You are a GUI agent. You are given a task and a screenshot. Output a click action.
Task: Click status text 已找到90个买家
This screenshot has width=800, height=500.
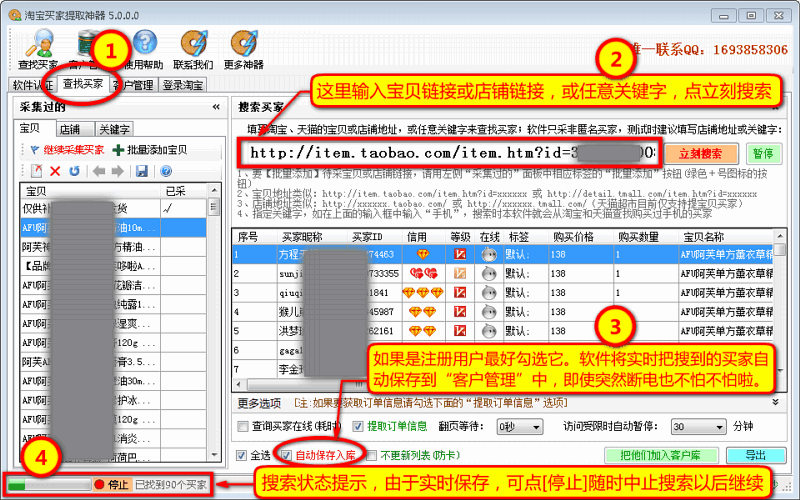[171, 484]
